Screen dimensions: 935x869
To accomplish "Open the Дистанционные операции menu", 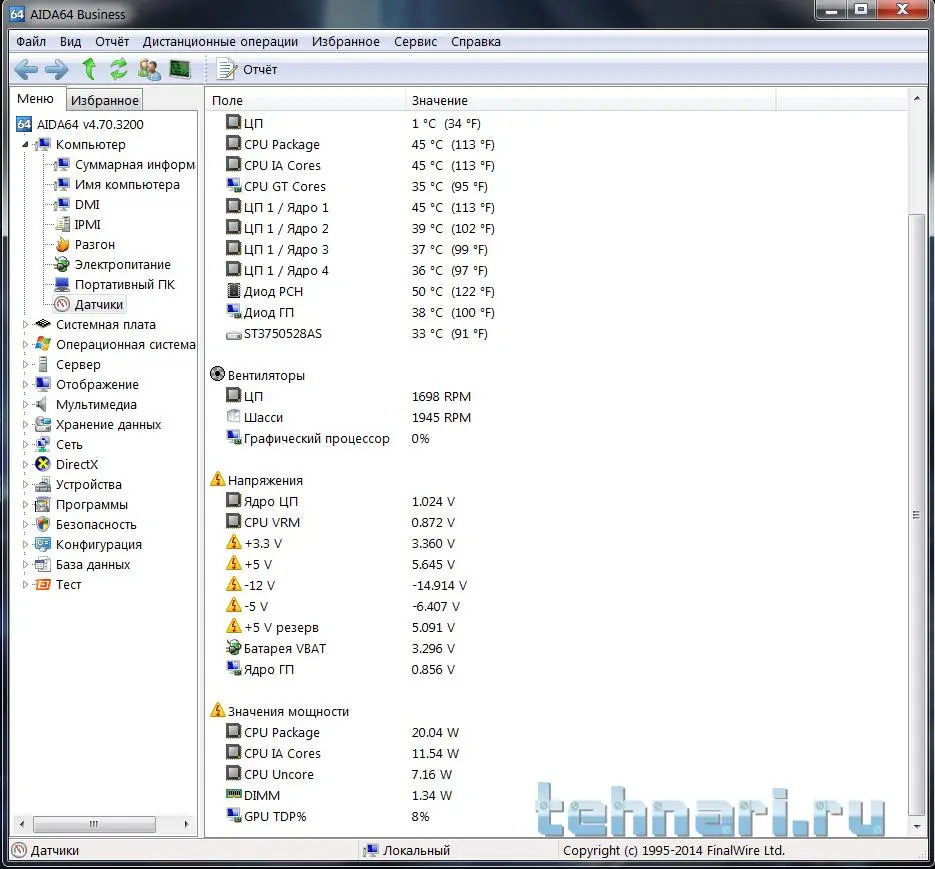I will (220, 41).
